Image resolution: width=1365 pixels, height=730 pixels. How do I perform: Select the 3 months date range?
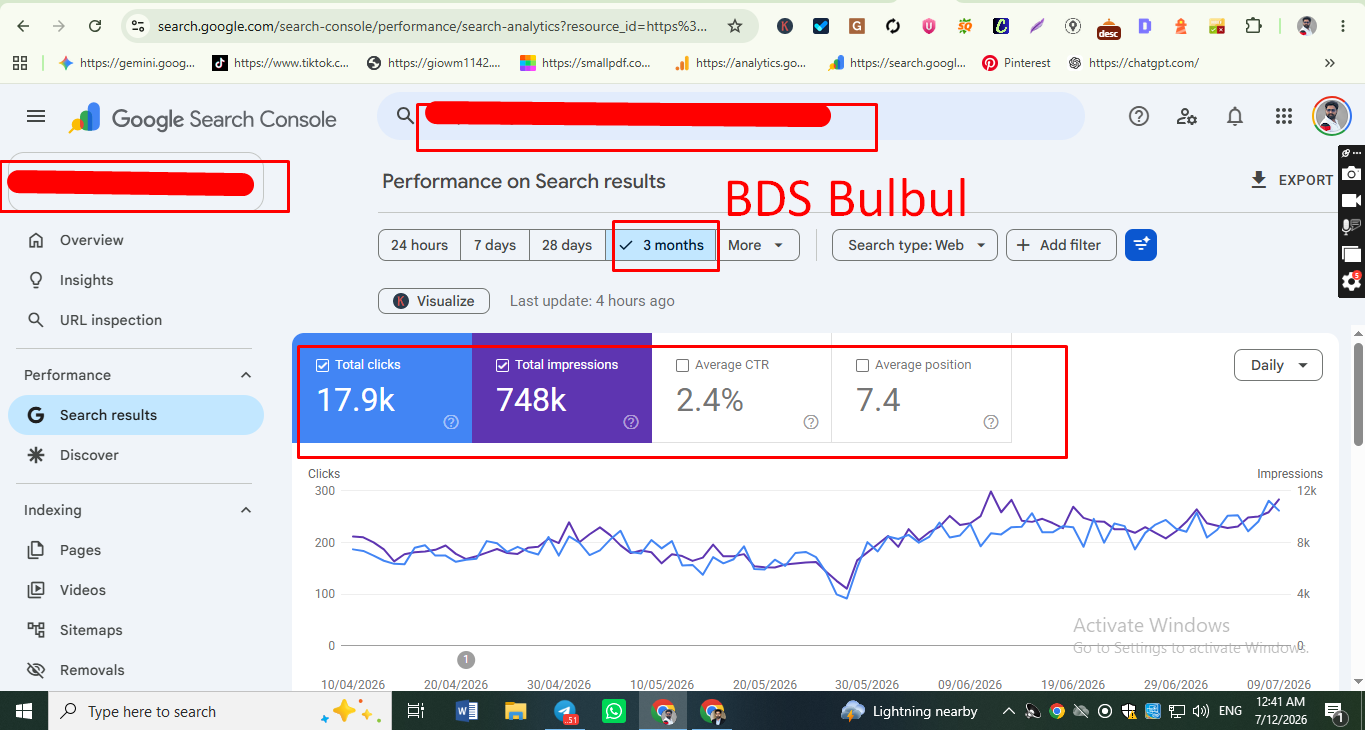(661, 245)
